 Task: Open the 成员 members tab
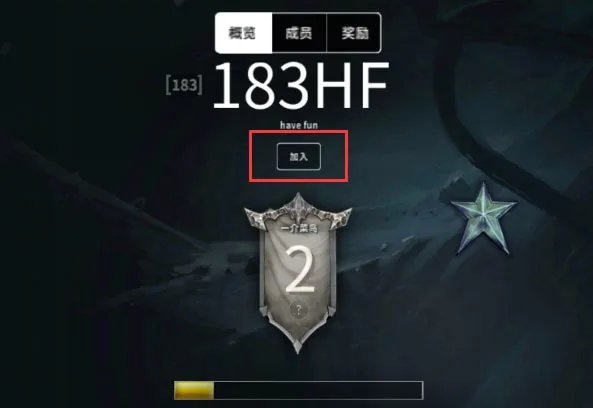299,33
